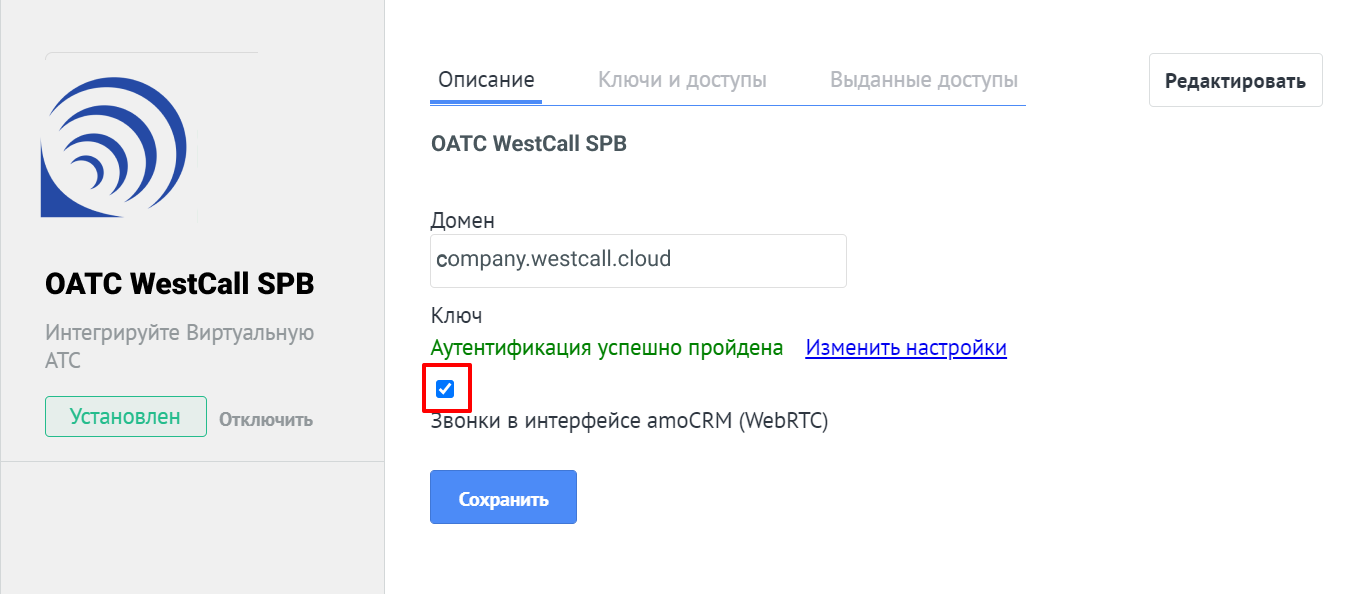Click the Отключить link
1366x594 pixels.
[266, 419]
